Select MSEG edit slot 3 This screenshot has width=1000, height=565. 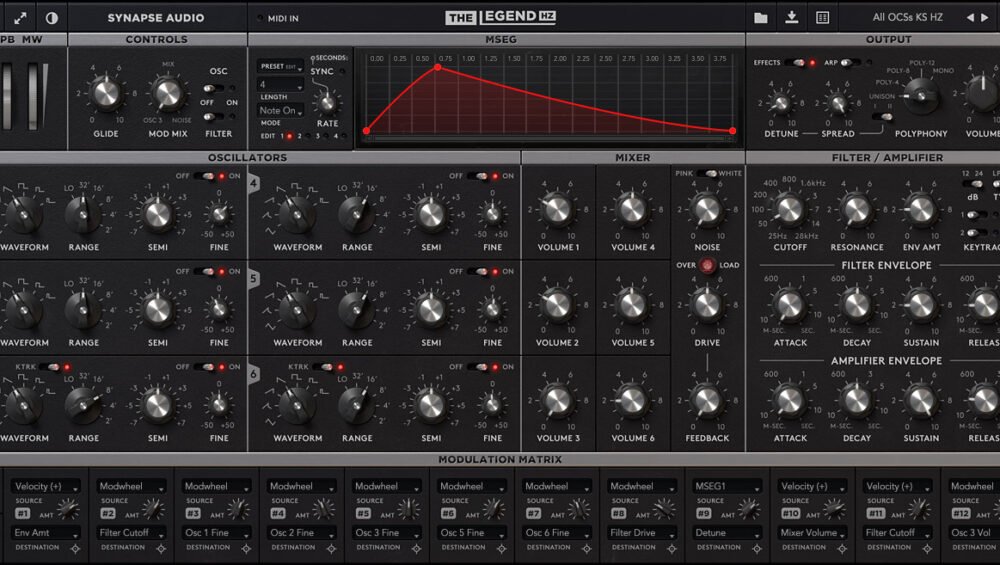(326, 136)
